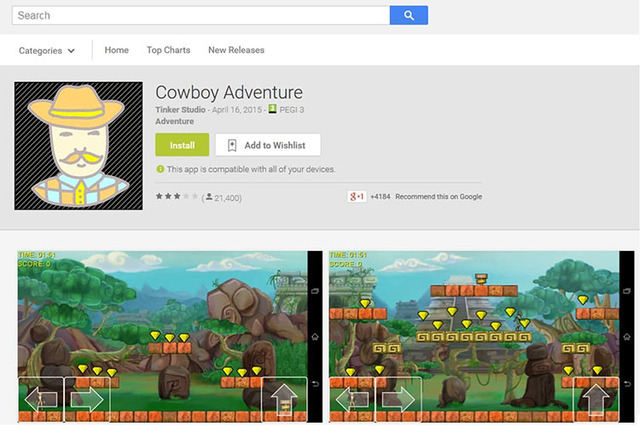Click the star rating display
Image resolution: width=640 pixels, height=427 pixels.
click(177, 197)
